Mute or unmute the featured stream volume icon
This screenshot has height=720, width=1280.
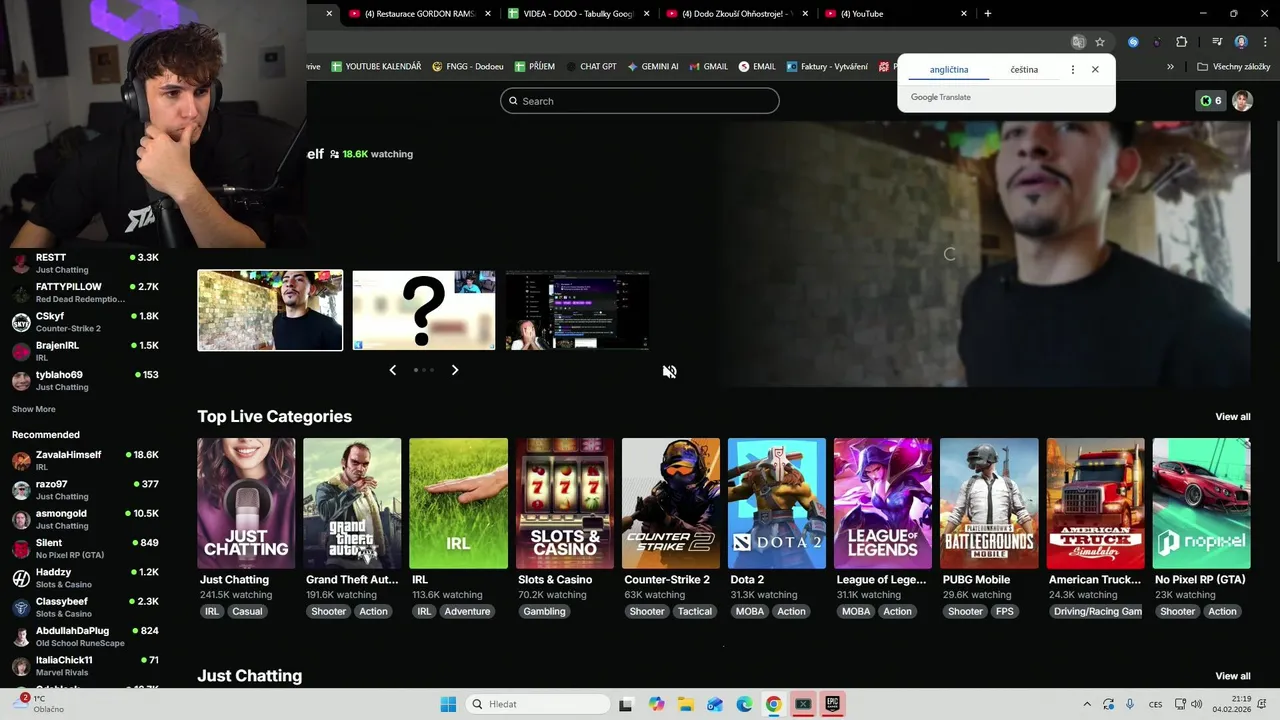coord(669,372)
